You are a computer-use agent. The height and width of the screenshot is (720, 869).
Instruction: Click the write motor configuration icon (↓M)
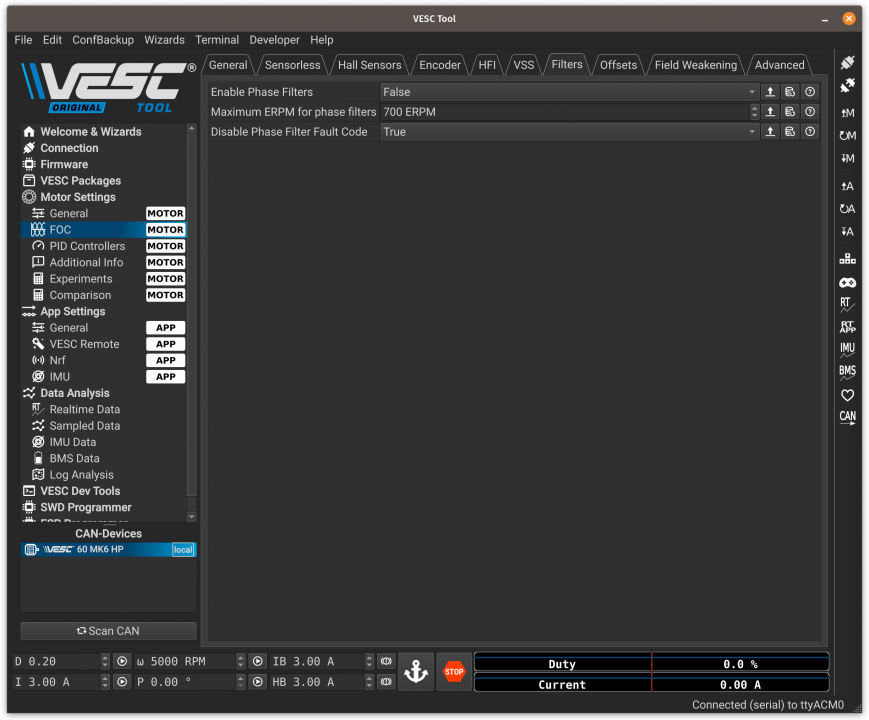[847, 159]
